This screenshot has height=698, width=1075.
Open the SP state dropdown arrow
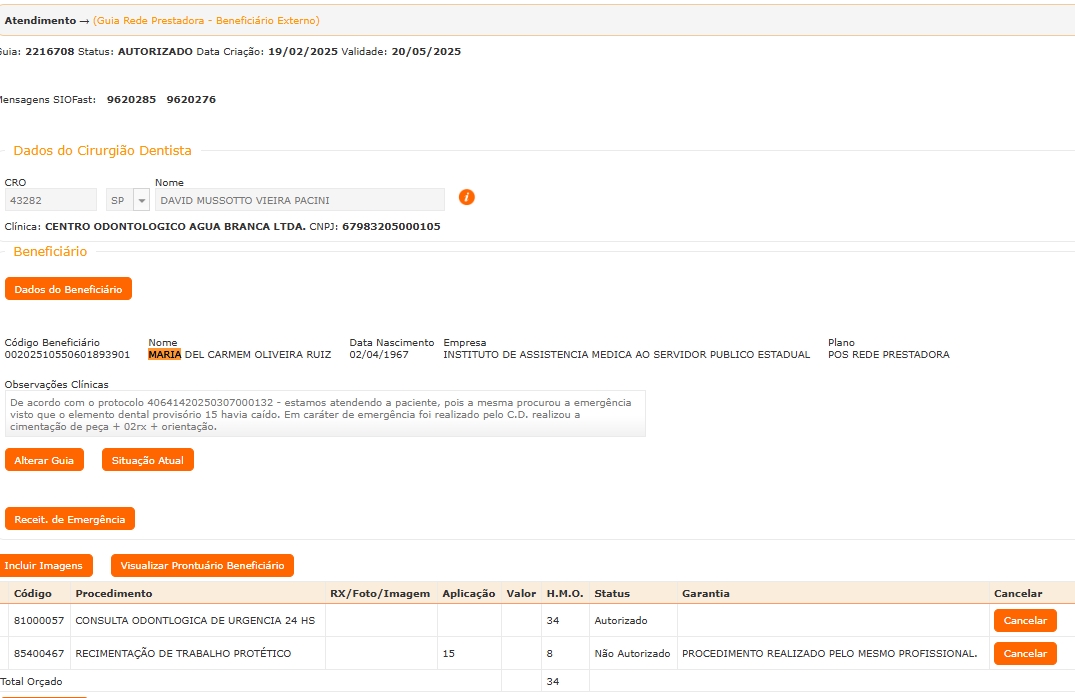pos(141,200)
